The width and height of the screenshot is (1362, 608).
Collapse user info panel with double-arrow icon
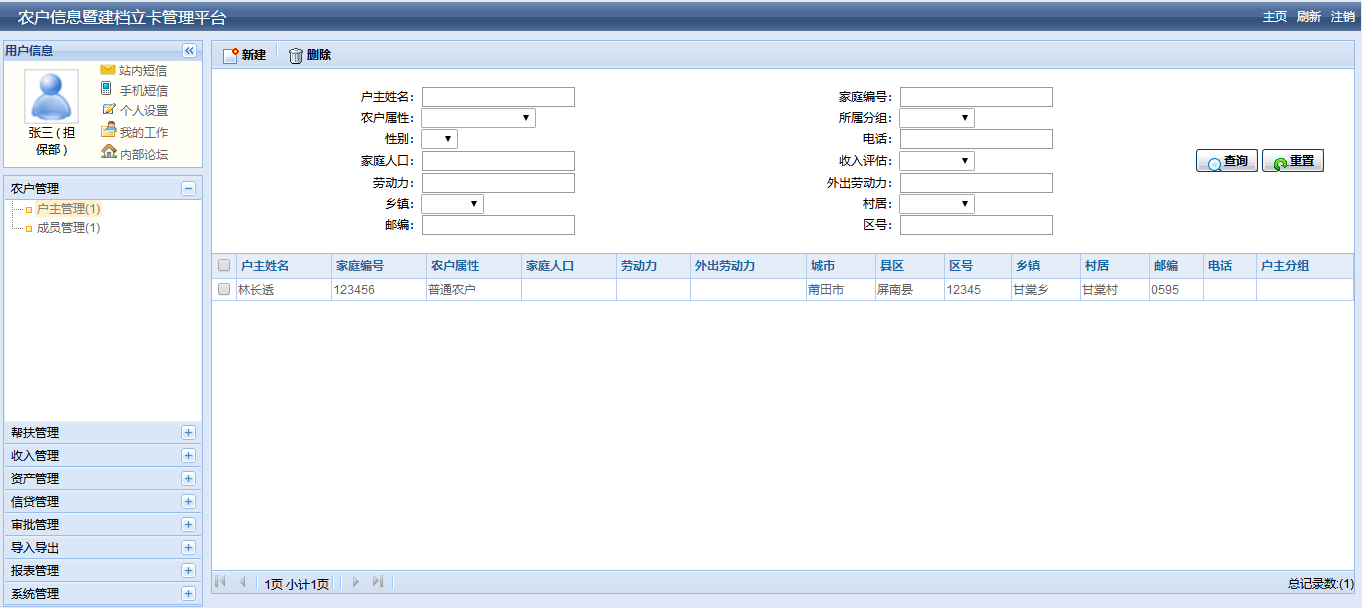tap(189, 51)
